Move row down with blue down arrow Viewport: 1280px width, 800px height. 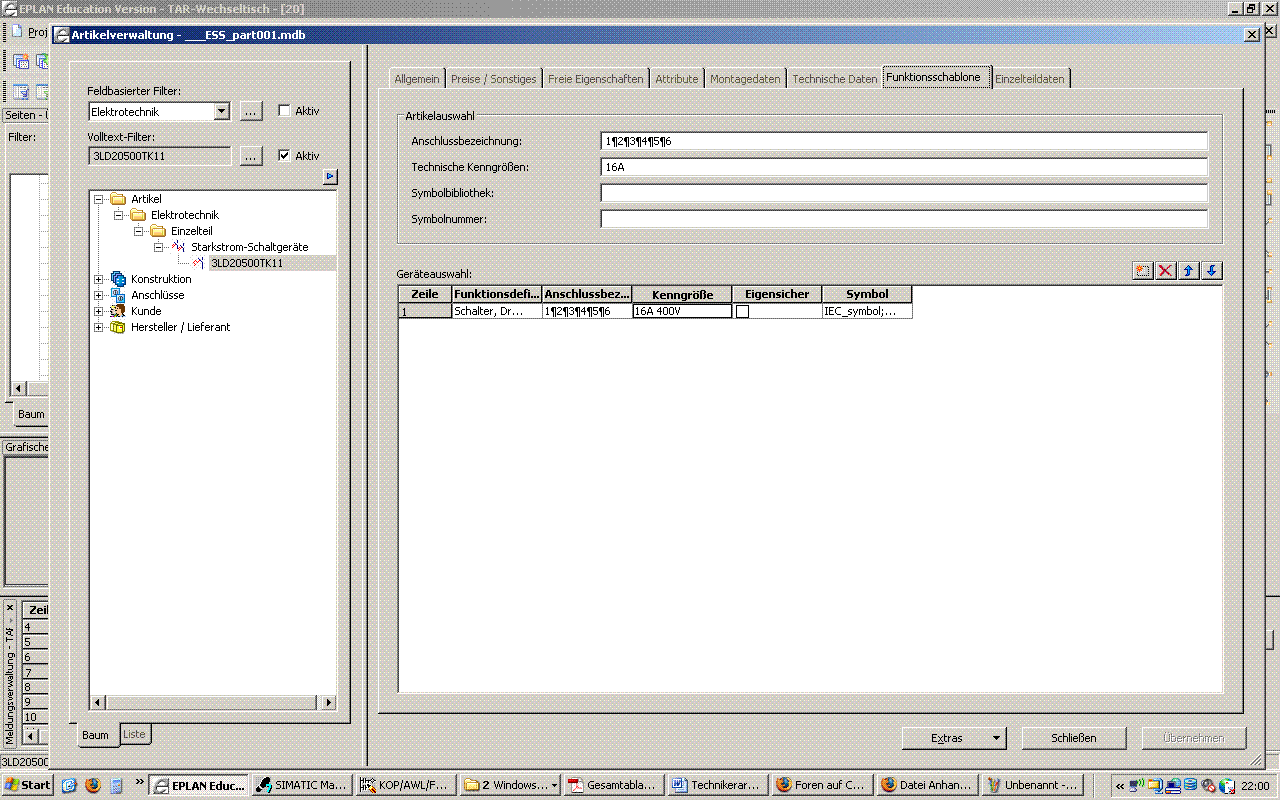[1211, 271]
